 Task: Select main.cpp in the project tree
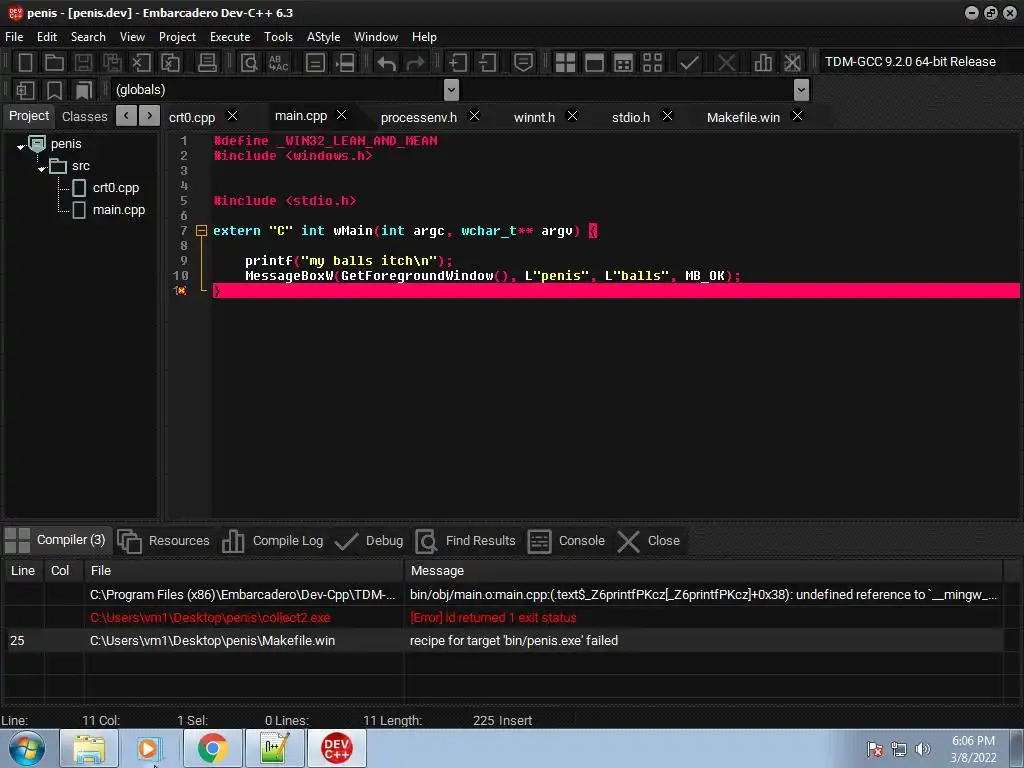click(x=119, y=210)
